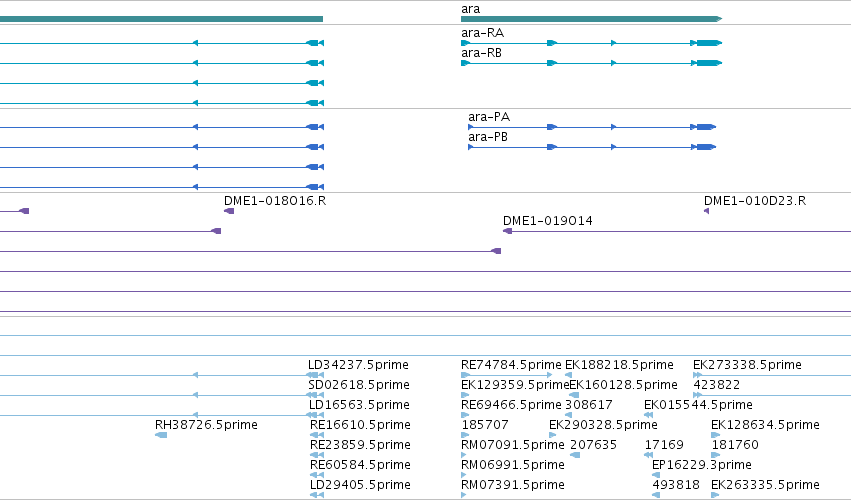Select the 'ara' gene label
This screenshot has height=500, width=851.
pos(471,9)
